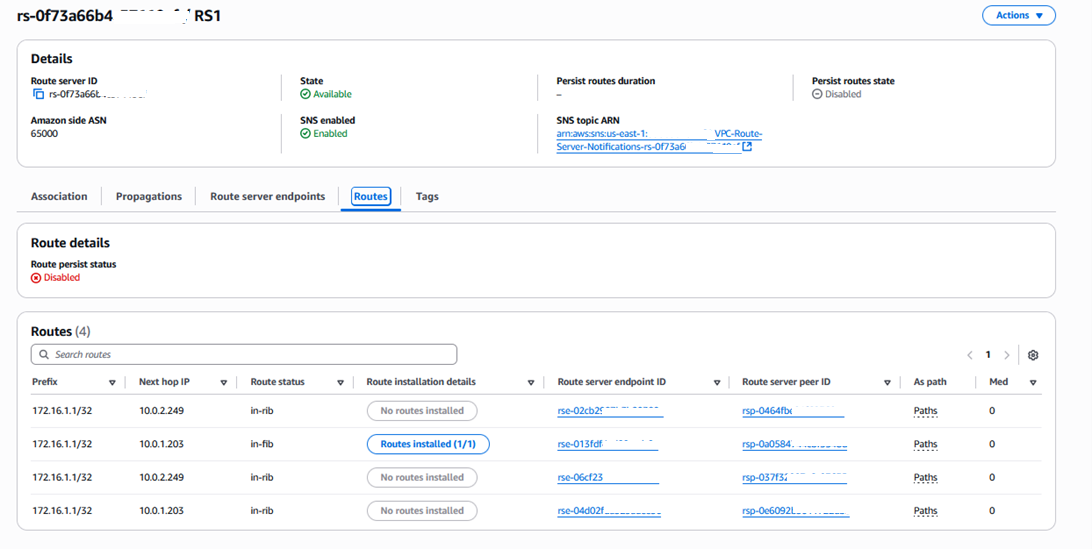
Task: Select the Routes tab
Action: click(370, 196)
